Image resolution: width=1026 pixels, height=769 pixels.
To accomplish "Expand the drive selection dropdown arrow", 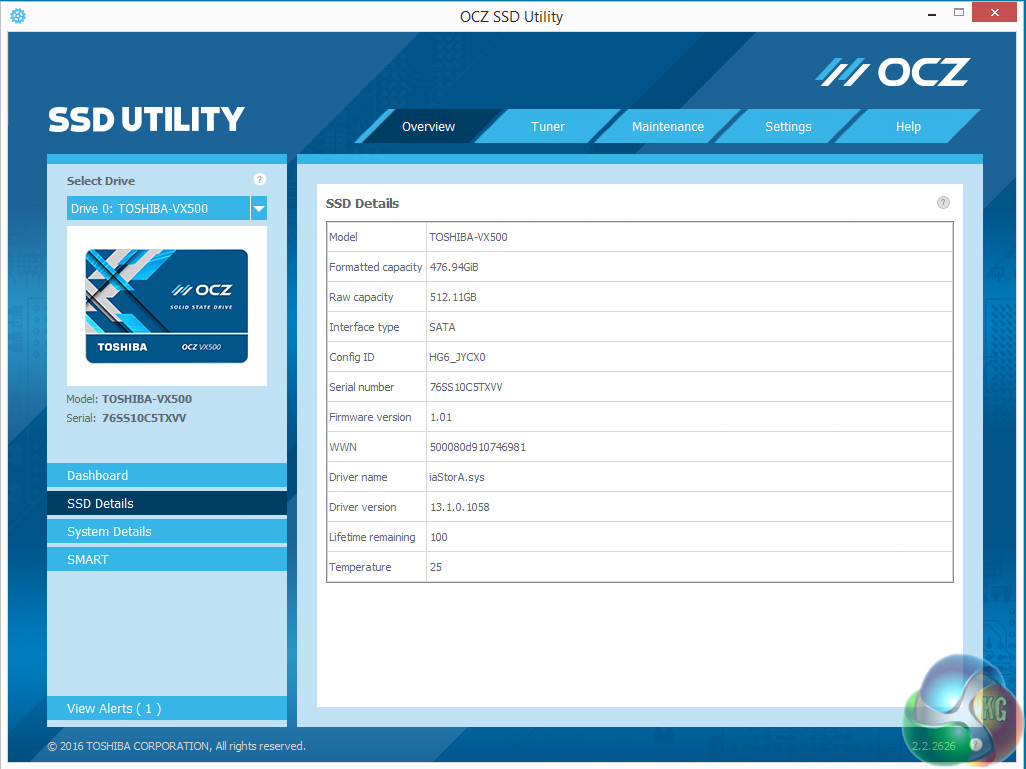I will (x=259, y=209).
